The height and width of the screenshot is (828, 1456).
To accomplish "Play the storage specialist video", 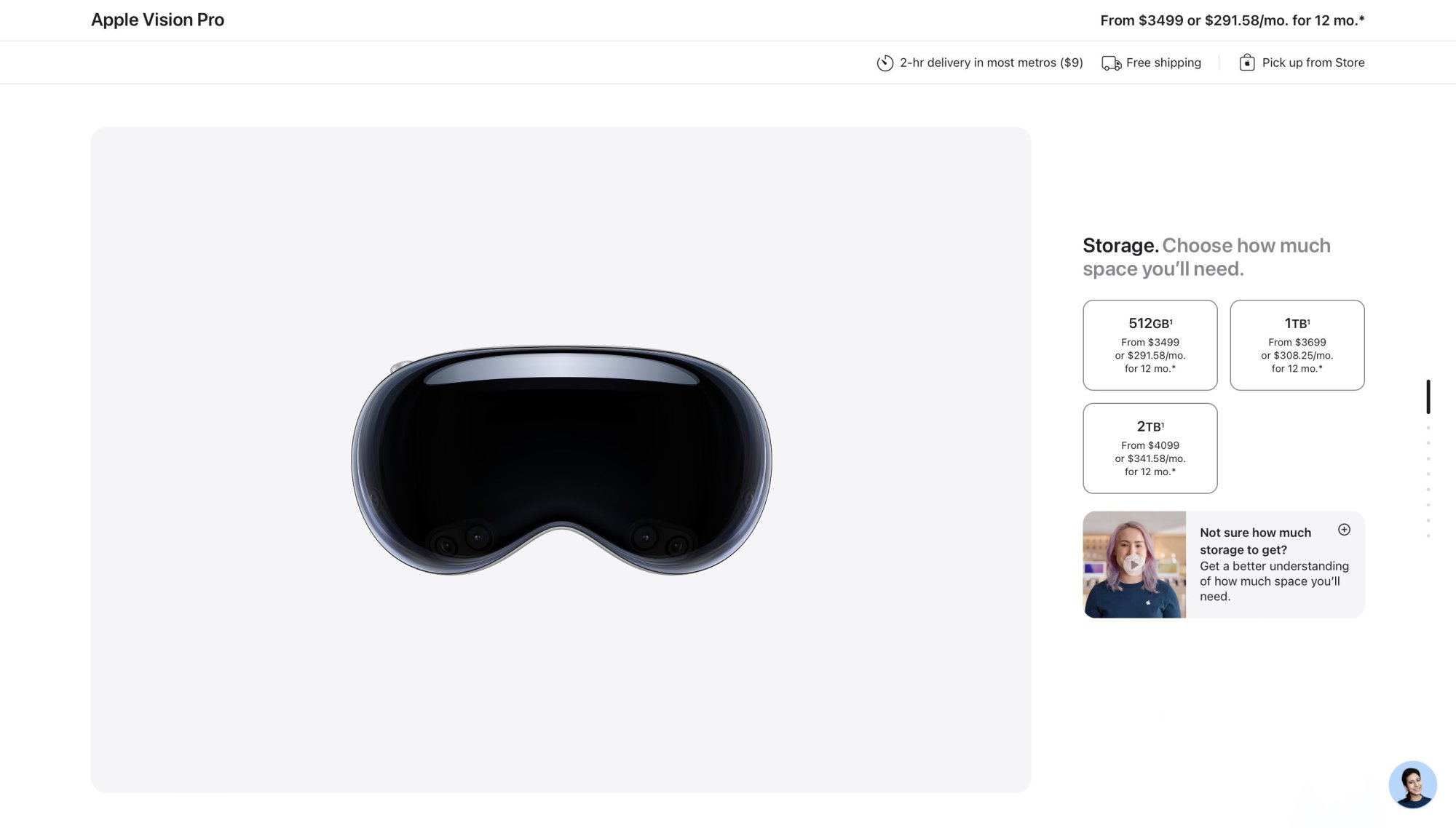I will pyautogui.click(x=1133, y=564).
